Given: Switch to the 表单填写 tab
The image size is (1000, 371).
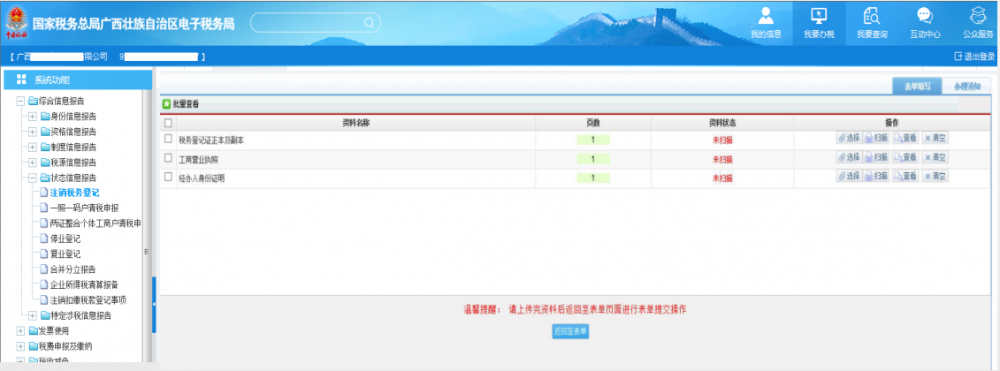Looking at the screenshot, I should [x=917, y=87].
